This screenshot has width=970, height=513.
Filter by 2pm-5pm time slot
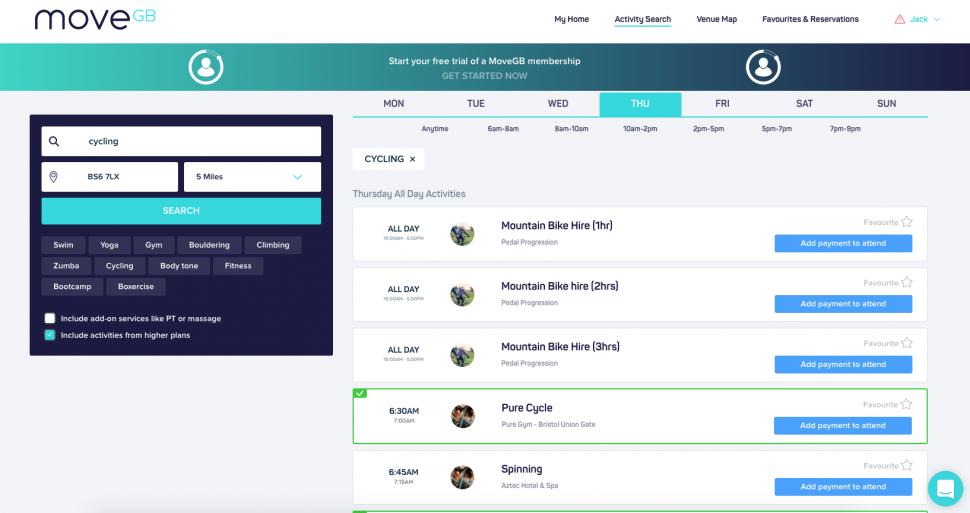point(708,129)
